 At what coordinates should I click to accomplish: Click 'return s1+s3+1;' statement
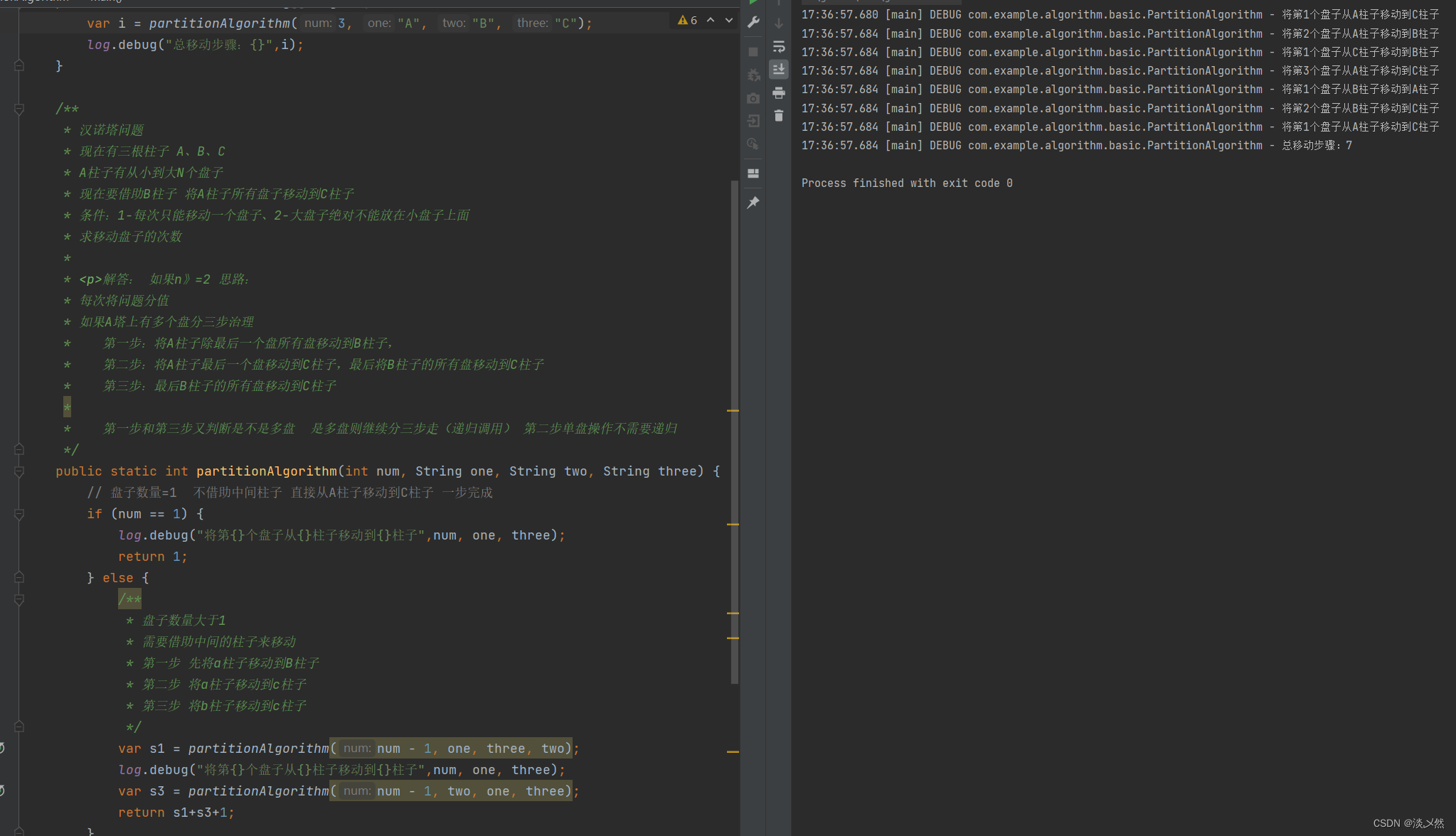tap(176, 813)
